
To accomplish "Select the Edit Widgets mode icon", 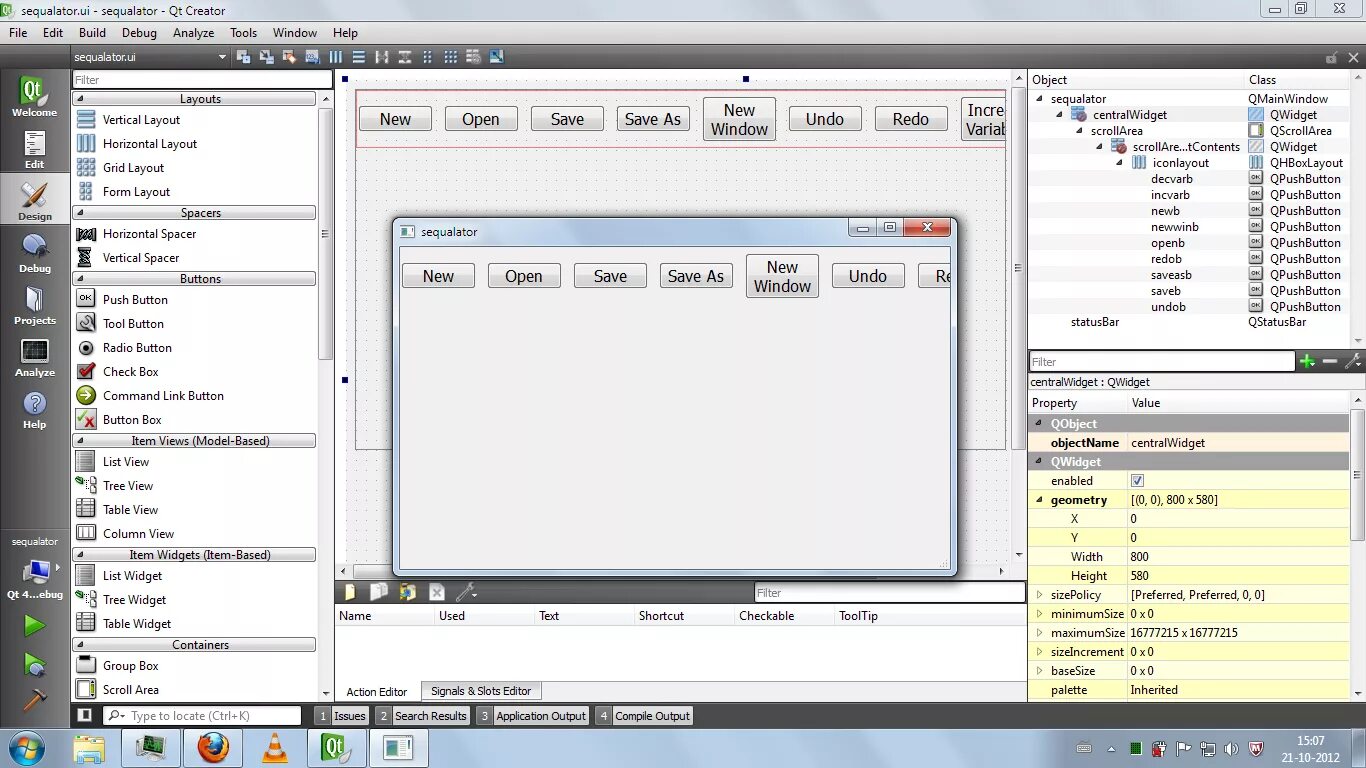I will click(243, 57).
